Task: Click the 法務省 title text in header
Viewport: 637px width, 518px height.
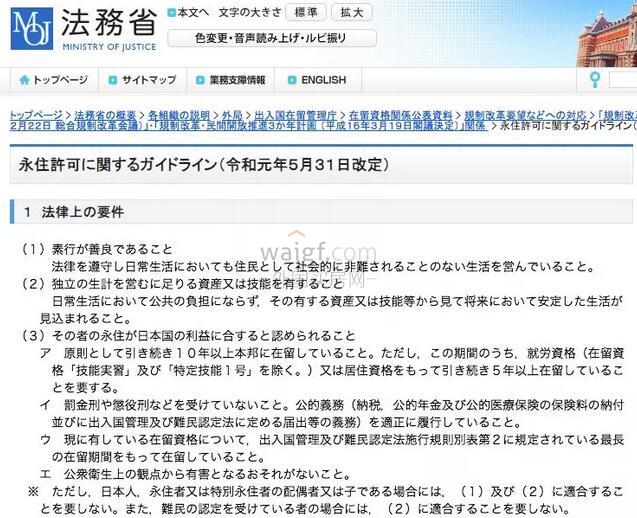Action: click(x=109, y=23)
